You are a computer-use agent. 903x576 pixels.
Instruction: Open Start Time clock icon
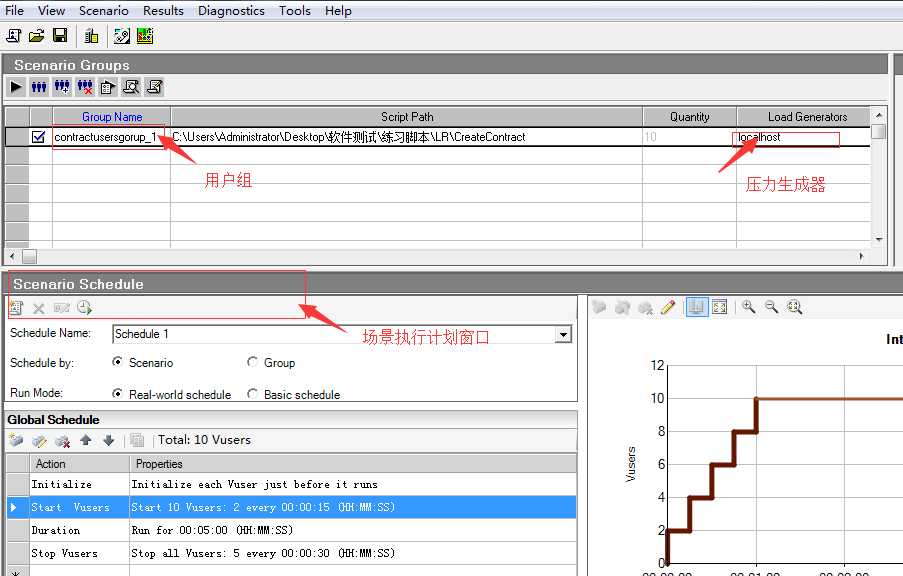click(85, 308)
